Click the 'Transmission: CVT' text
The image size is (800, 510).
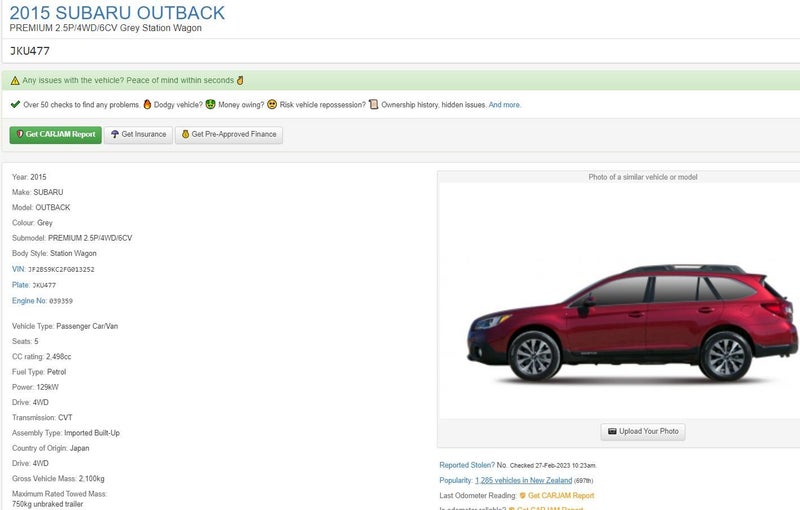coord(42,418)
